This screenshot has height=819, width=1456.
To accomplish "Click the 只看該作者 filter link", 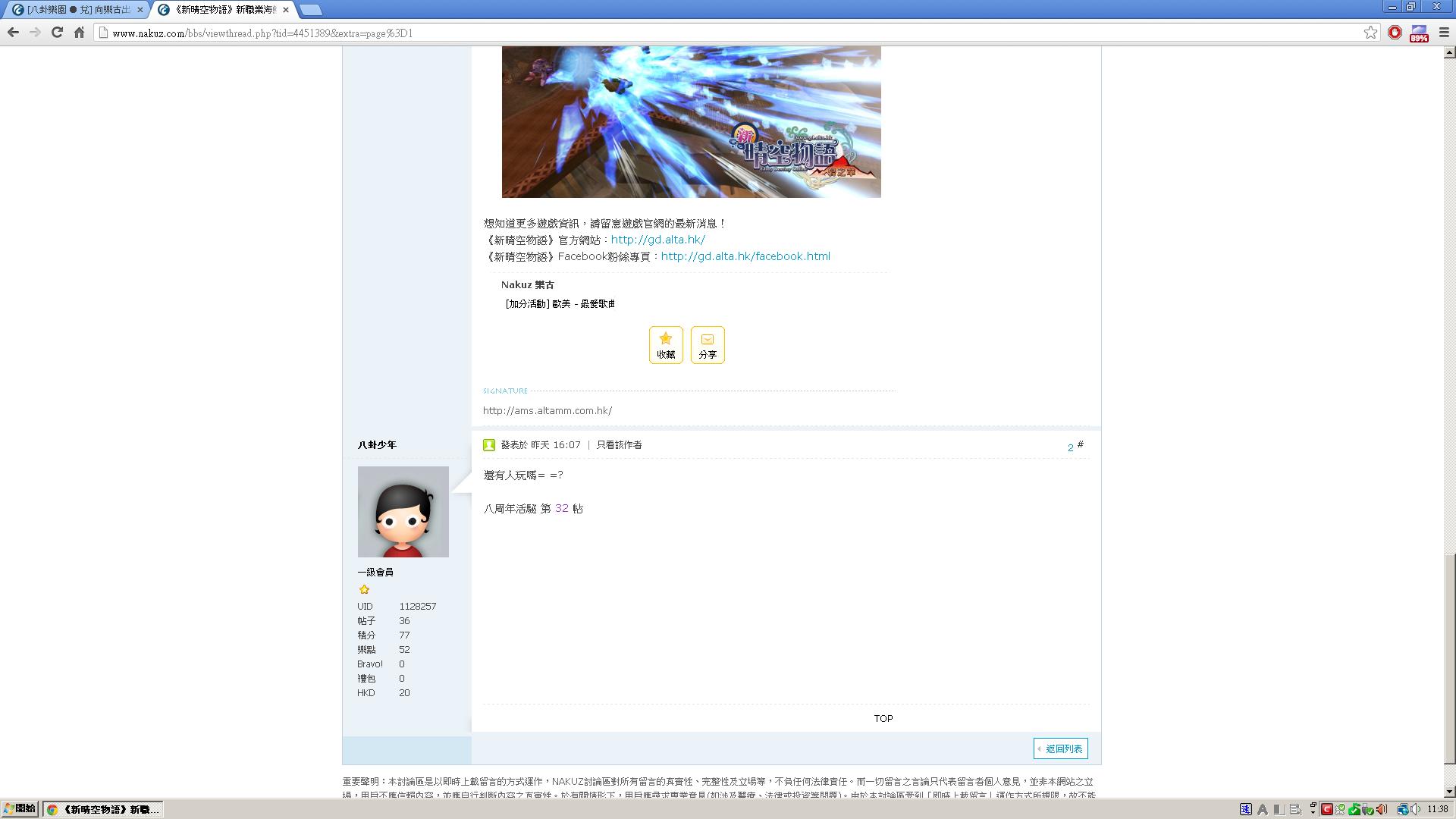I will tap(619, 445).
